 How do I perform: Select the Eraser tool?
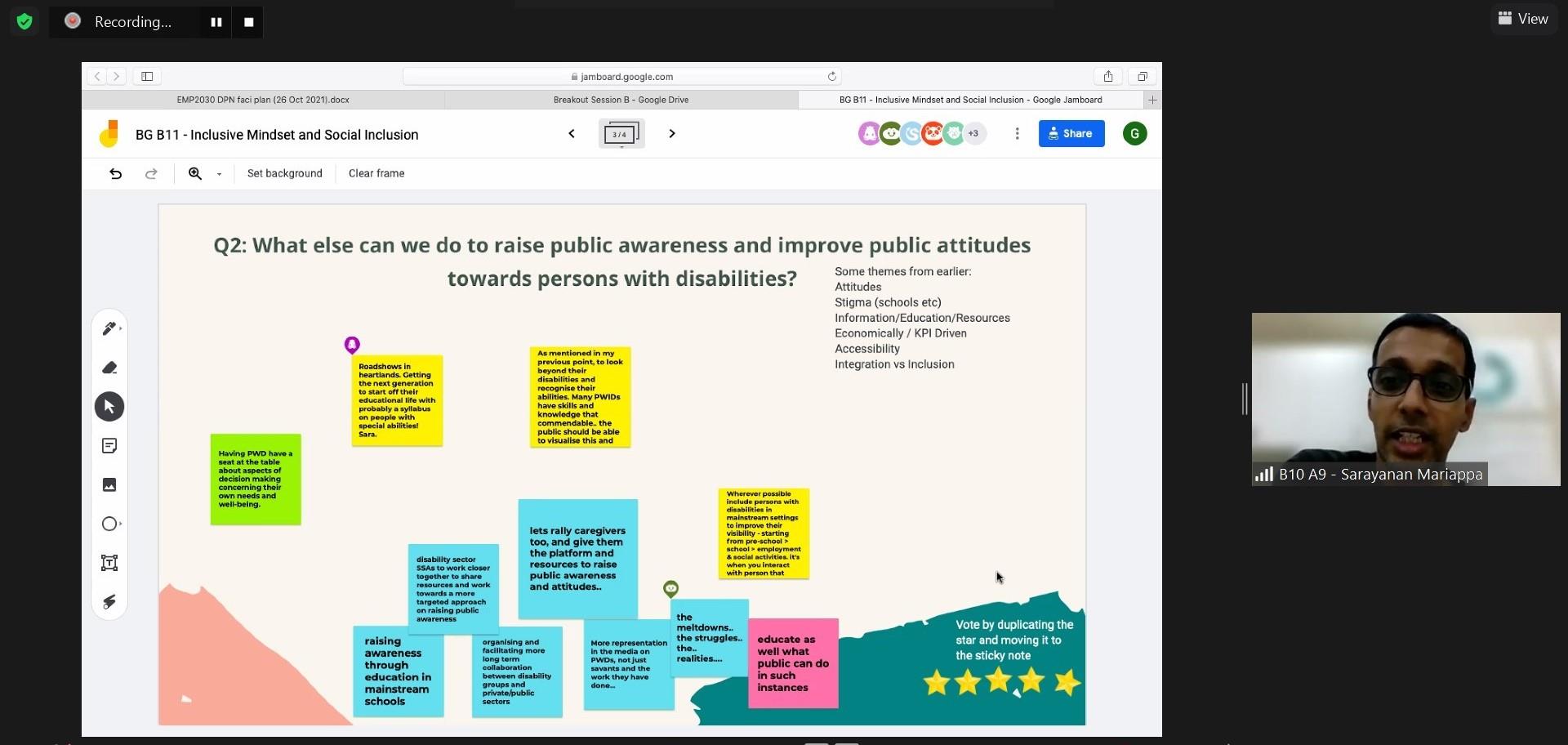click(109, 368)
